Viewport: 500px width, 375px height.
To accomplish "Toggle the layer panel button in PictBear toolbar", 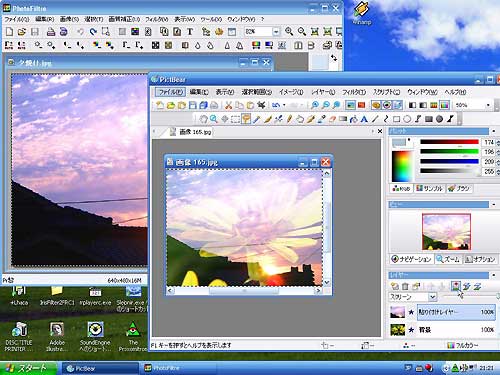I will (x=398, y=105).
